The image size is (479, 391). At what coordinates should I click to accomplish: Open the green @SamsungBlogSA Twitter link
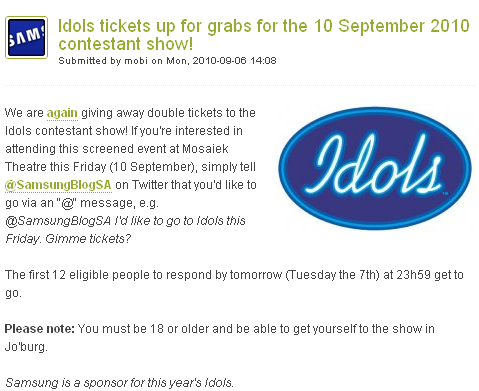tap(58, 185)
